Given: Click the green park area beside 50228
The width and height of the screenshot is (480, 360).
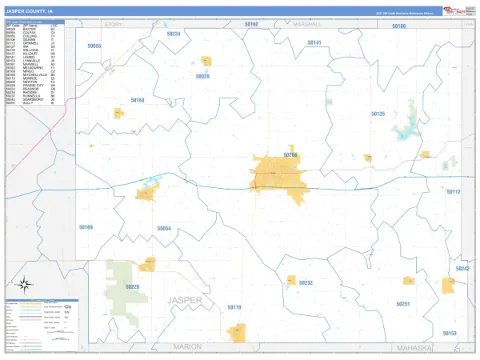Looking at the screenshot, I should click(x=125, y=293).
